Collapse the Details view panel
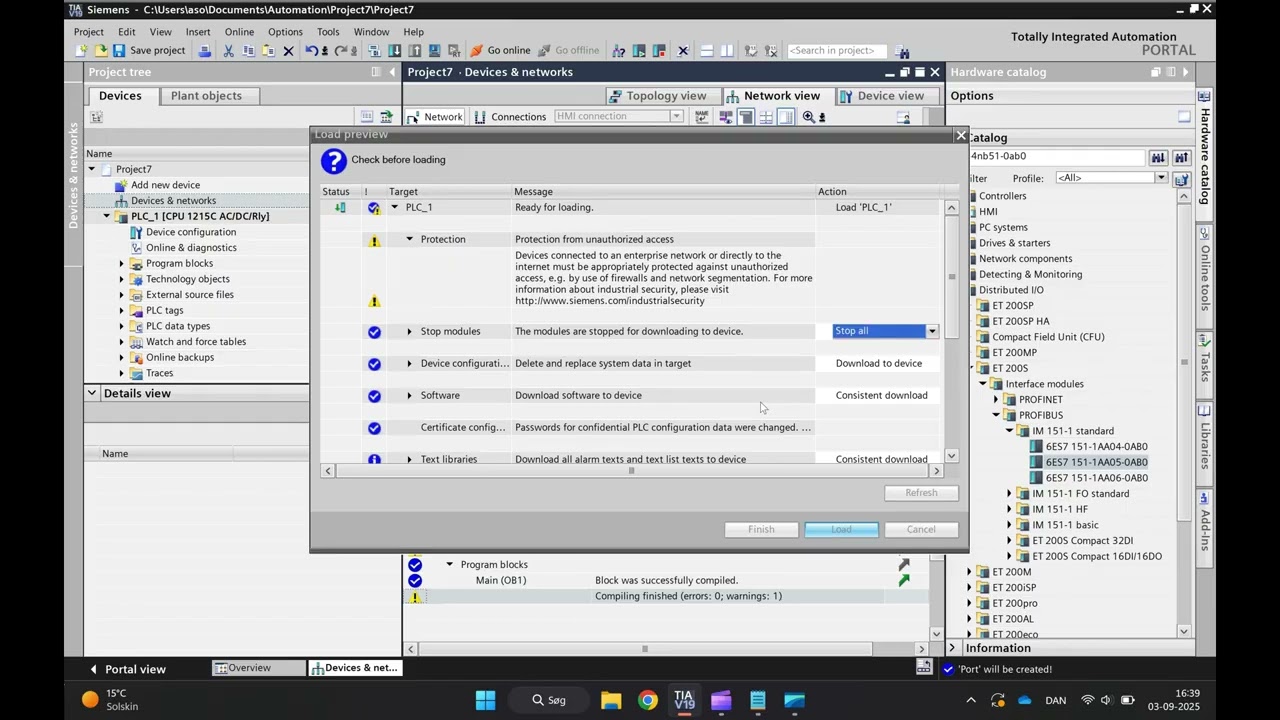Screen dimensions: 1280x720 click(92, 393)
